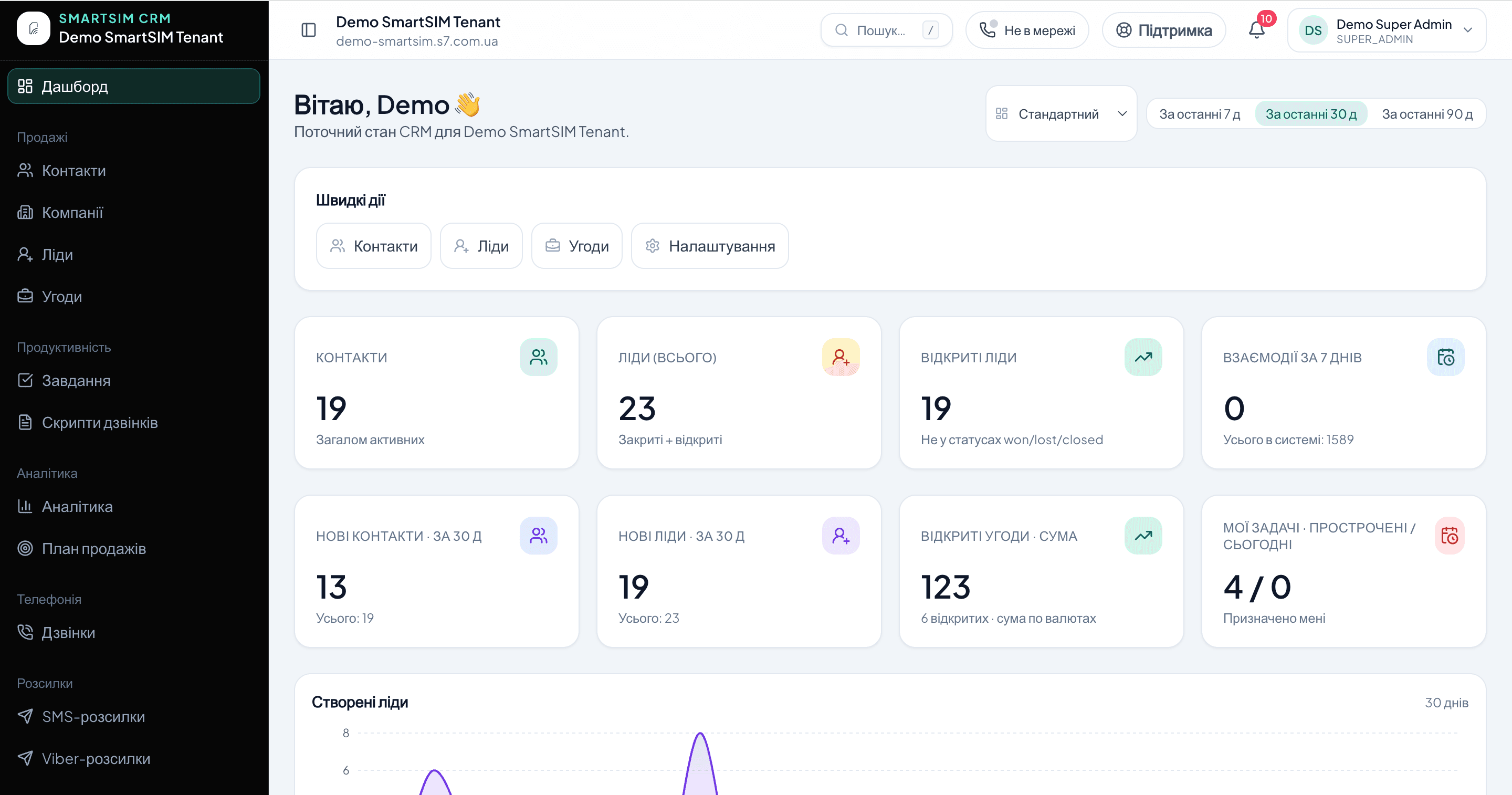Open Дзвінки in the sidebar
The image size is (1512, 795).
click(134, 633)
